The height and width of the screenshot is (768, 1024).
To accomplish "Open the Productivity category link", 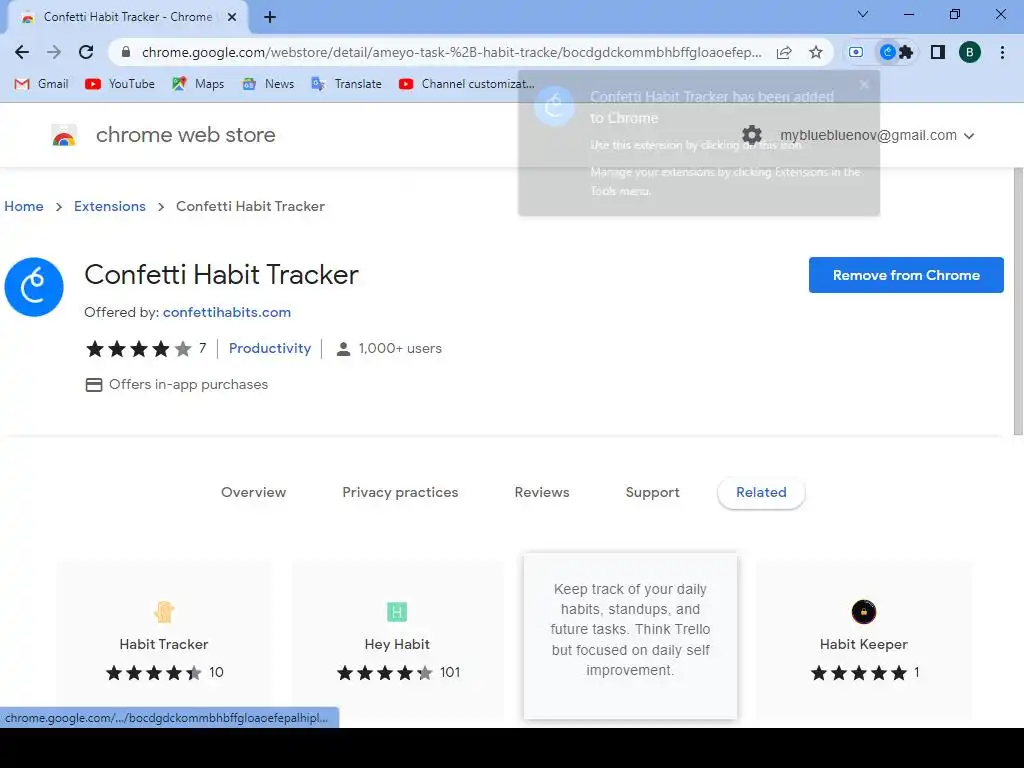I will [x=270, y=348].
